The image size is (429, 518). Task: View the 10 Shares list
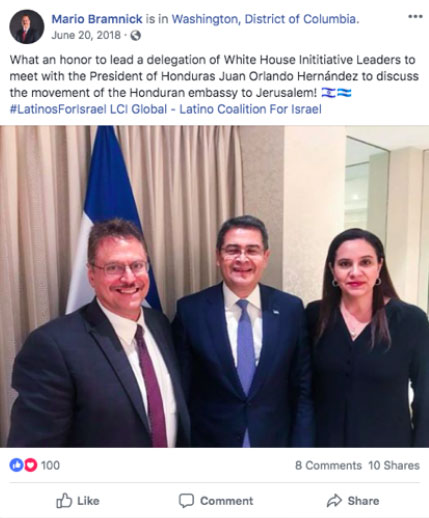pos(394,465)
